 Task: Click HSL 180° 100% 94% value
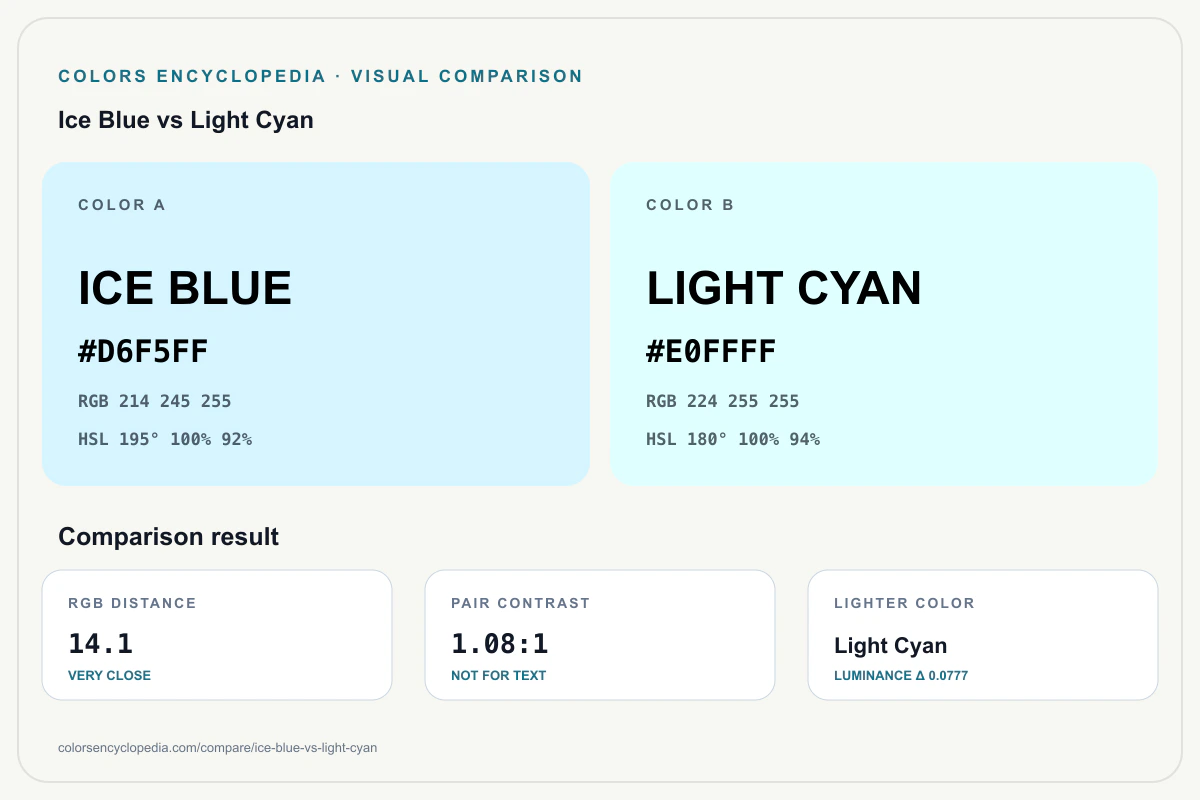click(733, 439)
